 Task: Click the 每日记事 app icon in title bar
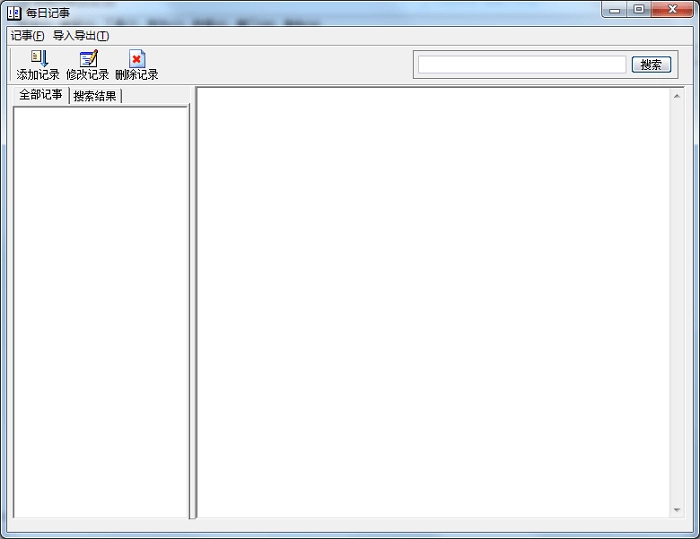(14, 12)
